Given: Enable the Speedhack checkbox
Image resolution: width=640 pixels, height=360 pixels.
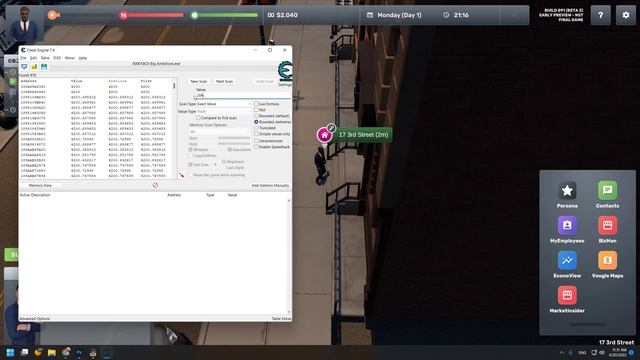Looking at the screenshot, I should click(256, 147).
